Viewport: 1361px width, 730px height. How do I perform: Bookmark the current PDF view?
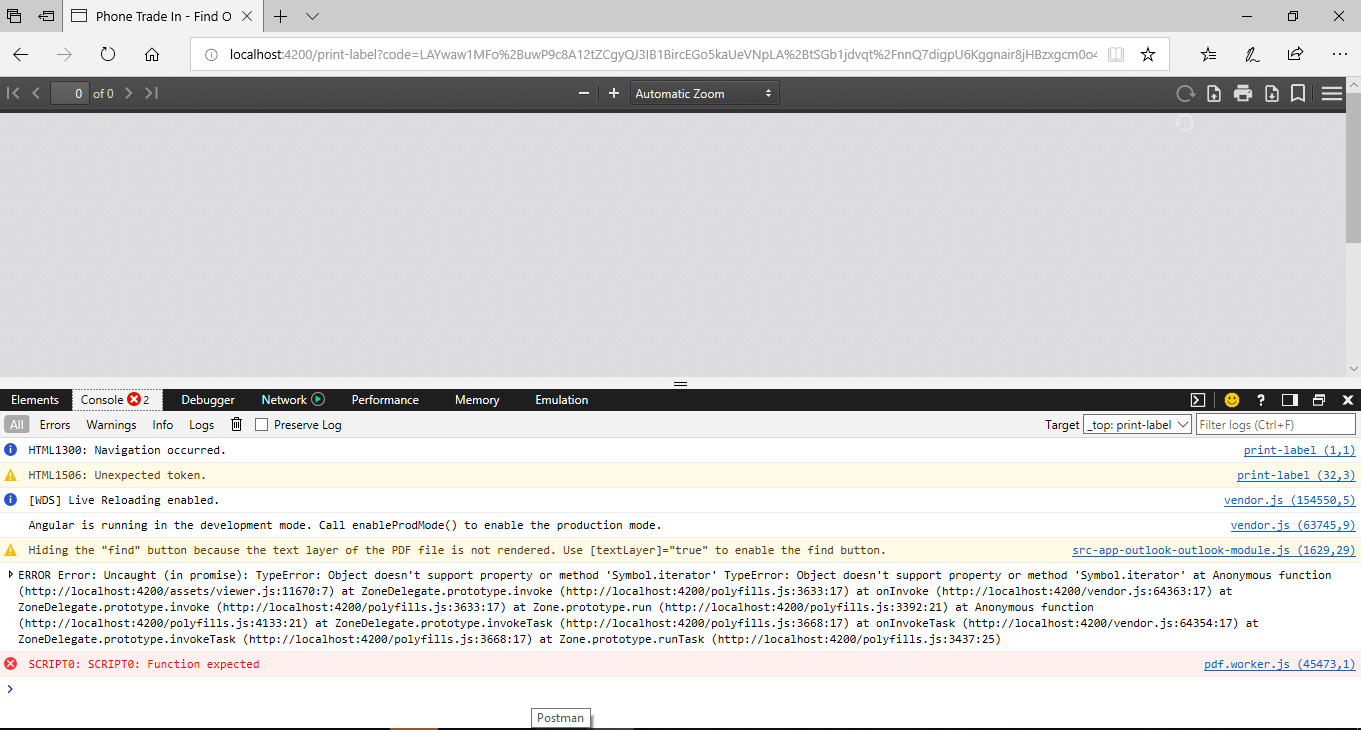coord(1297,93)
